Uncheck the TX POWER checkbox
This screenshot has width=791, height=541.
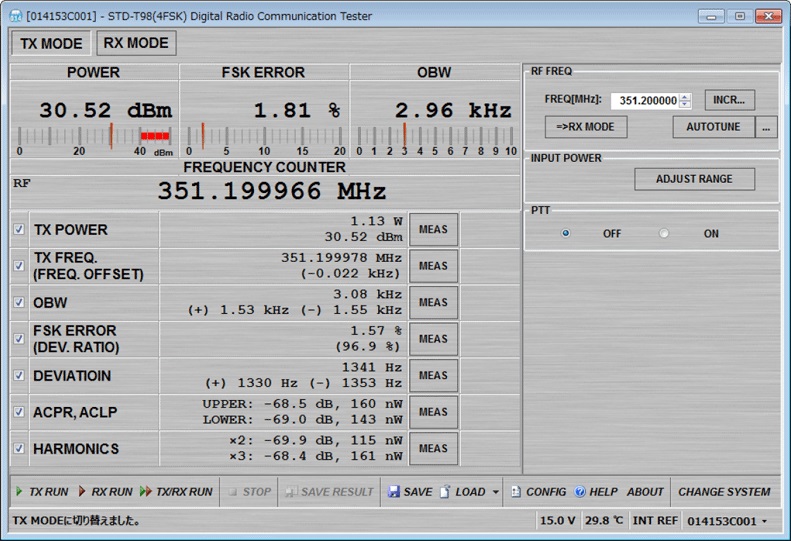pos(19,229)
